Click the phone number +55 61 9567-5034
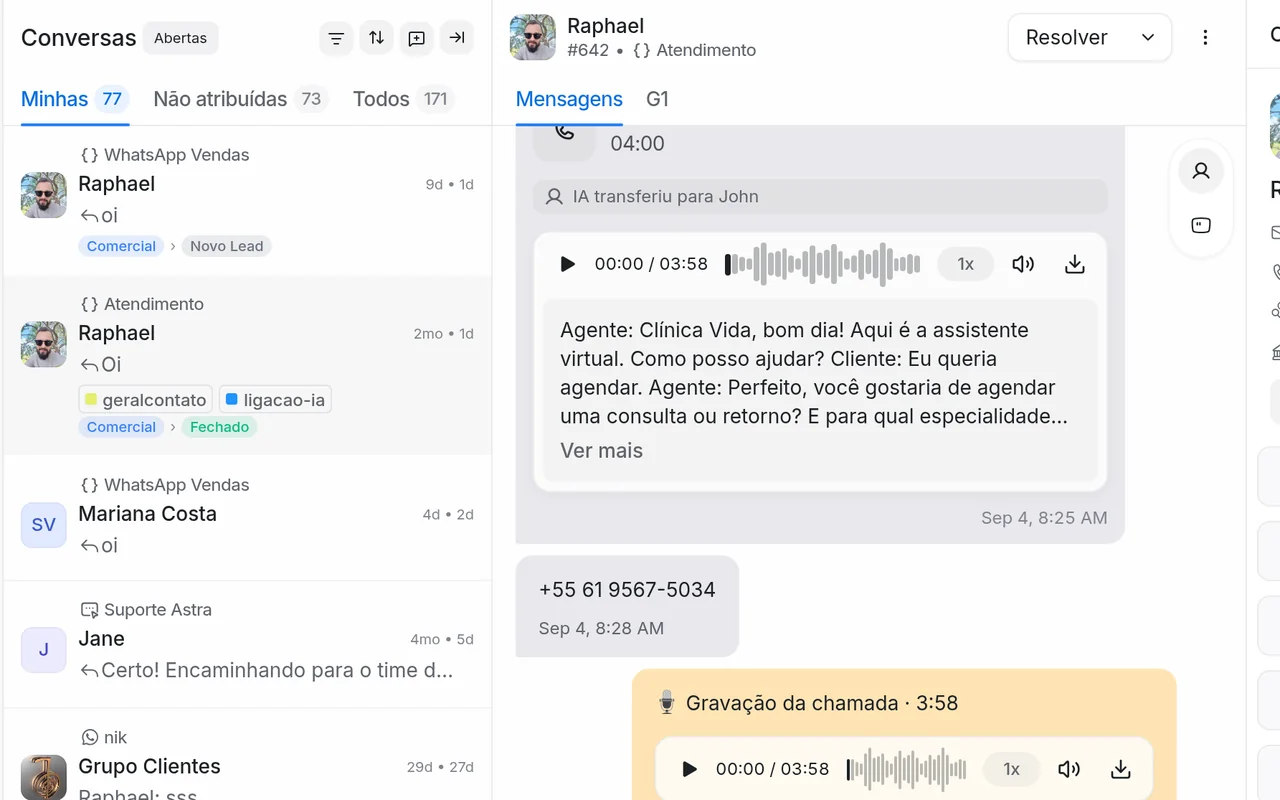The image size is (1280, 800). click(x=627, y=589)
